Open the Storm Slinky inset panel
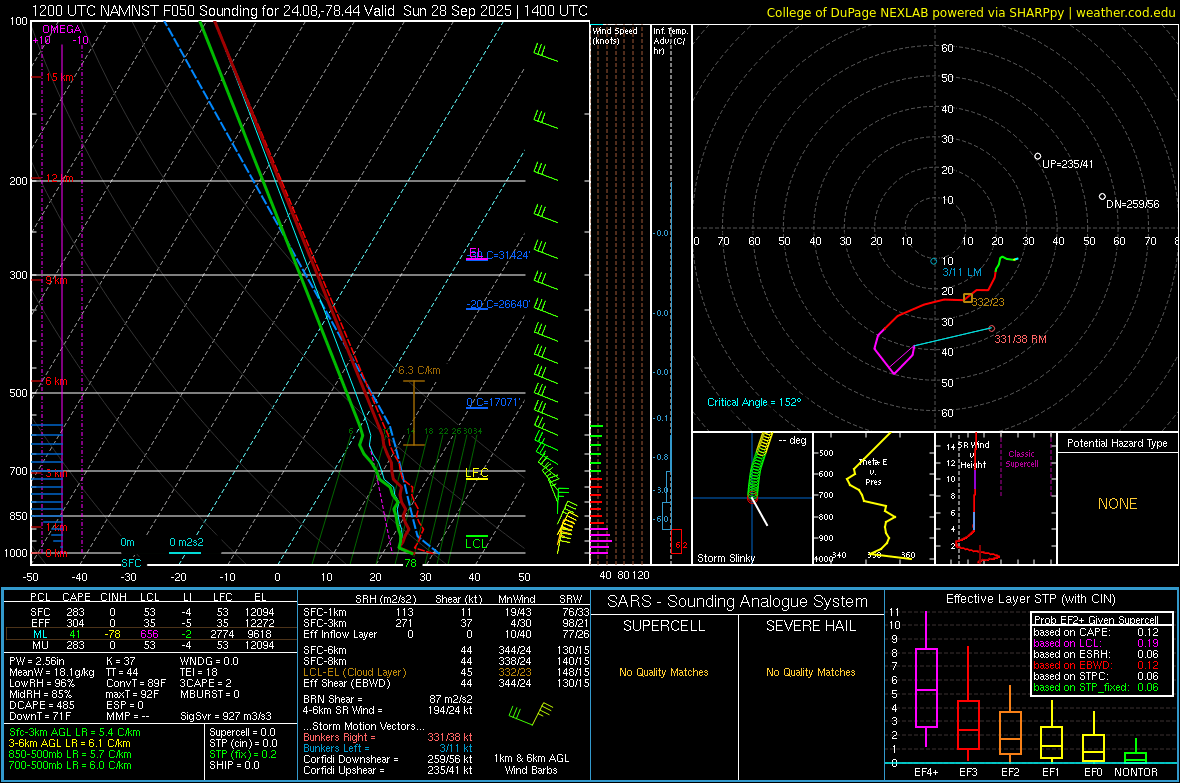Viewport: 1180px width, 783px height. tap(752, 498)
